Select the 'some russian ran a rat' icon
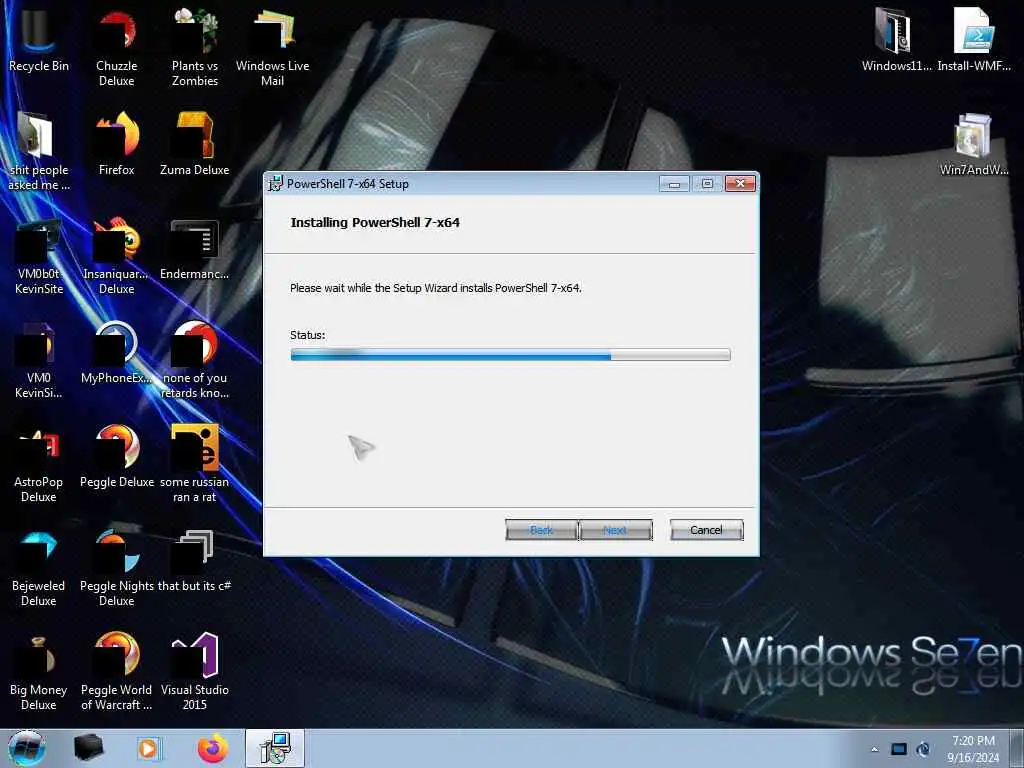The height and width of the screenshot is (768, 1024). [x=195, y=464]
